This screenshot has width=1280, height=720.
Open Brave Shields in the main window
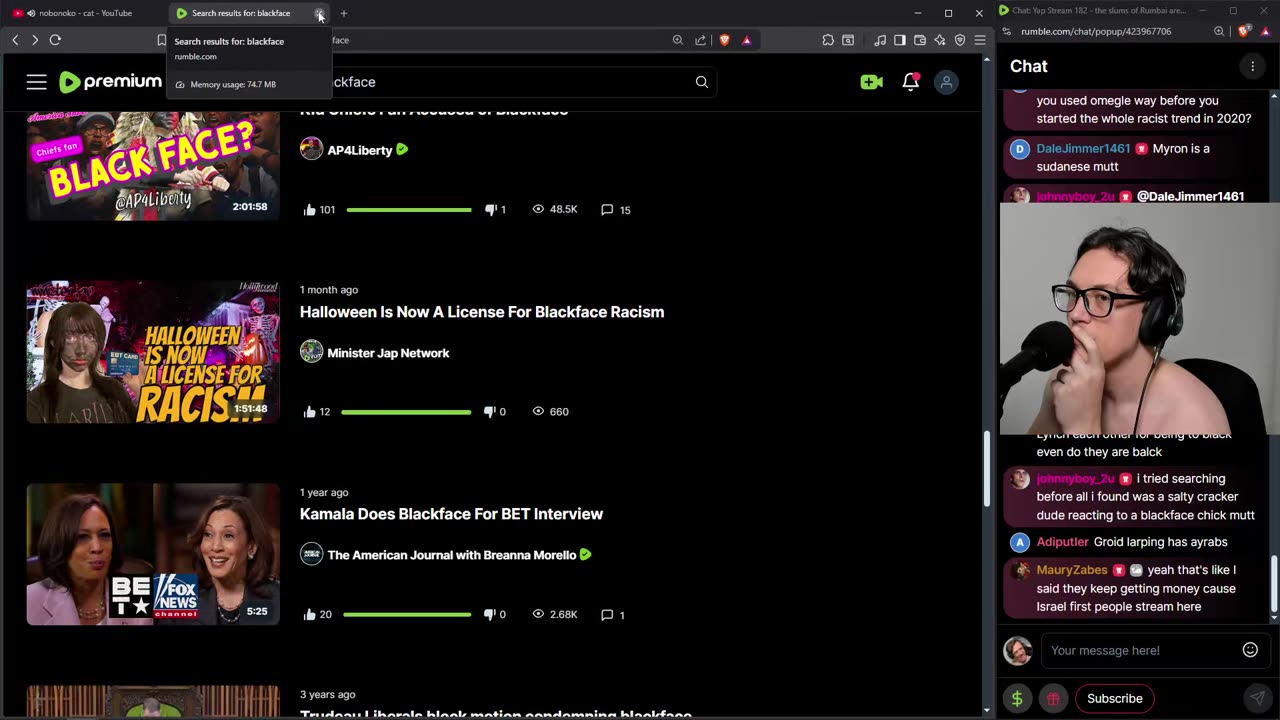click(x=724, y=40)
